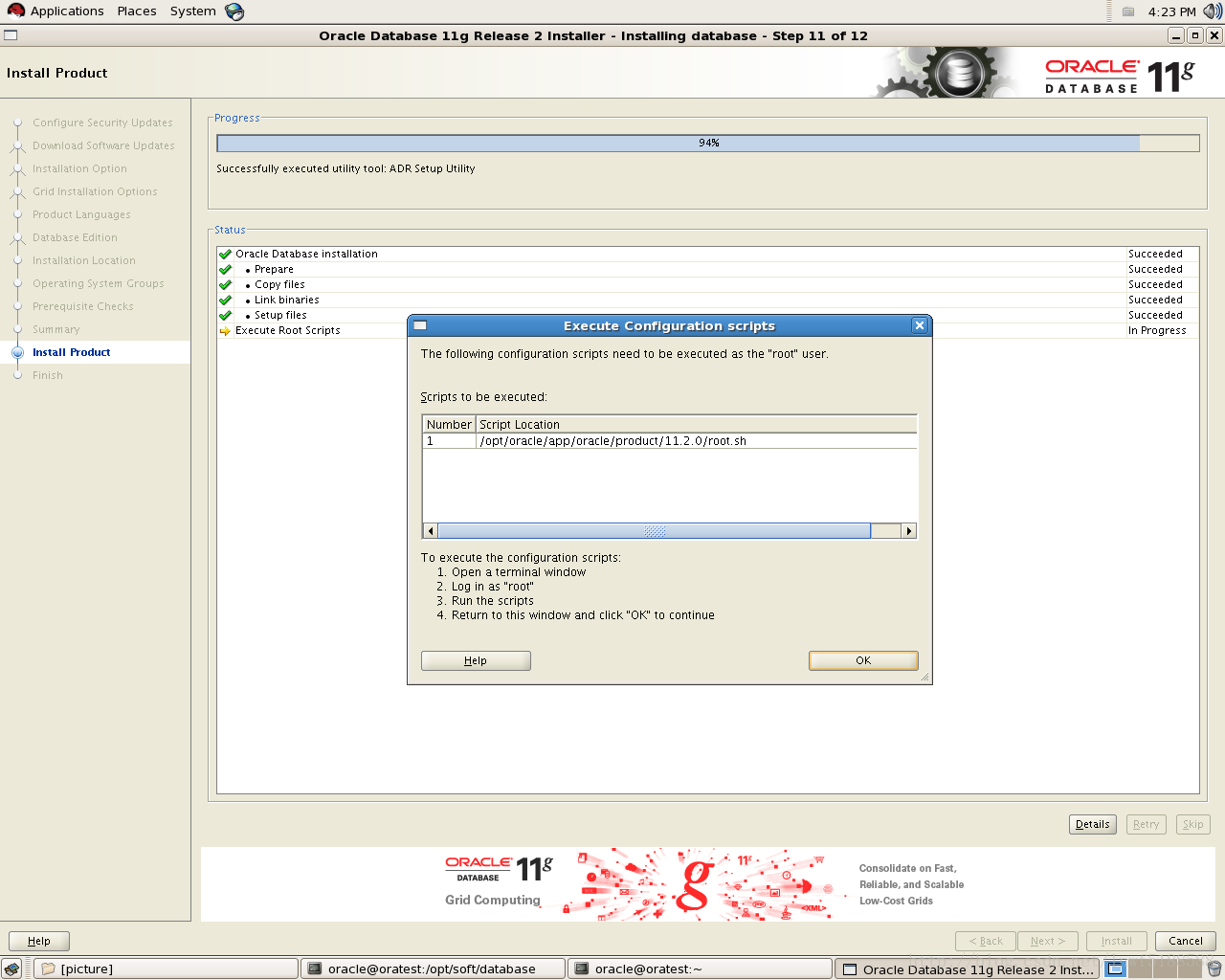Click the scripts table right scroll arrow
This screenshot has height=980, width=1225.
tap(909, 531)
